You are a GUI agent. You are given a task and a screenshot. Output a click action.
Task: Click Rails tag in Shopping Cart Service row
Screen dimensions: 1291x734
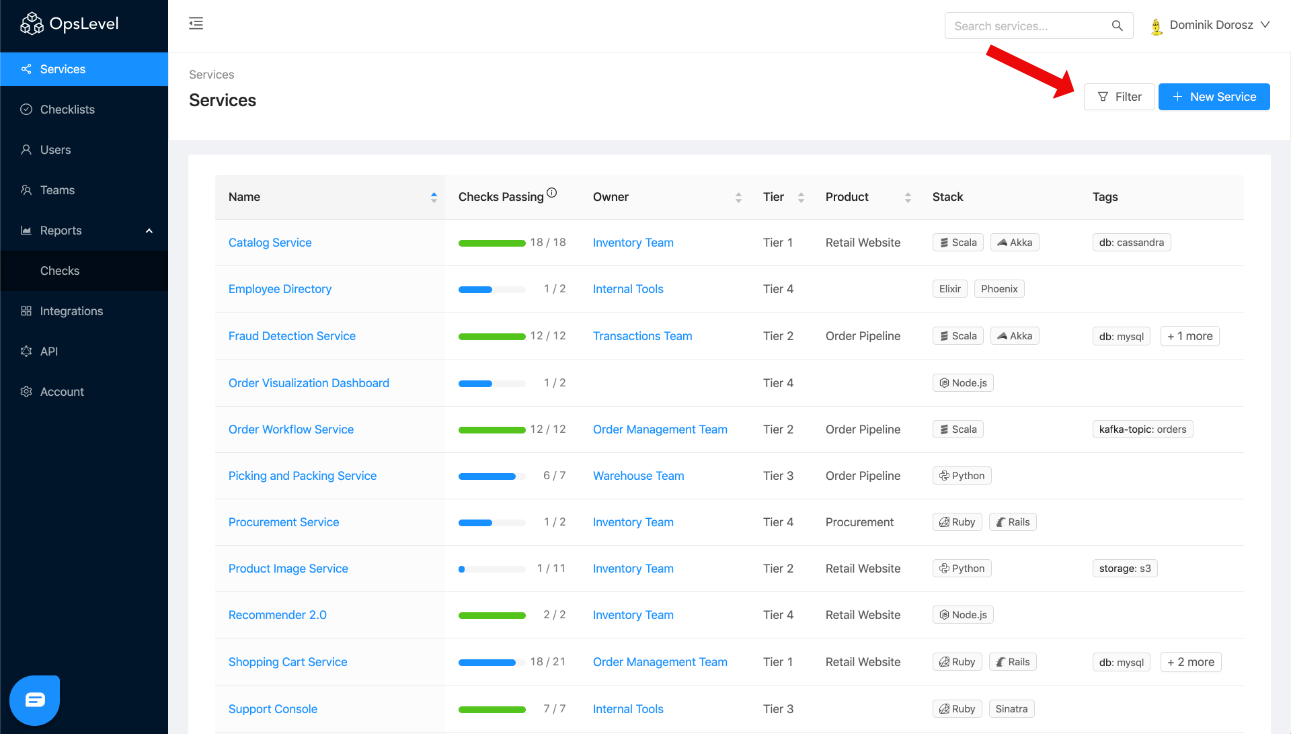click(x=1013, y=662)
